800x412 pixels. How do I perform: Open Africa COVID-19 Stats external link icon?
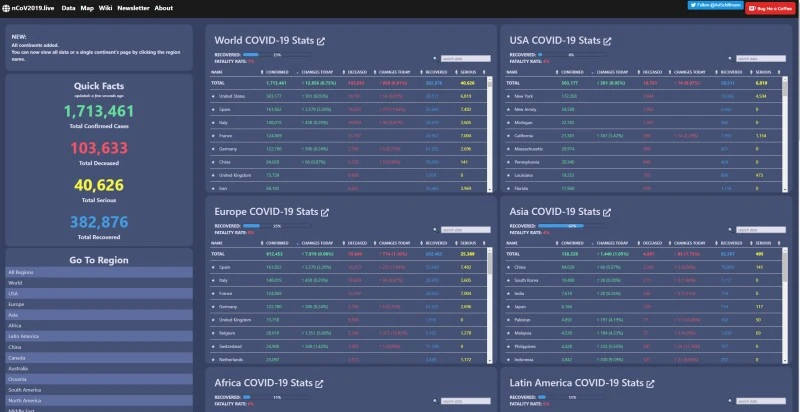(321, 383)
